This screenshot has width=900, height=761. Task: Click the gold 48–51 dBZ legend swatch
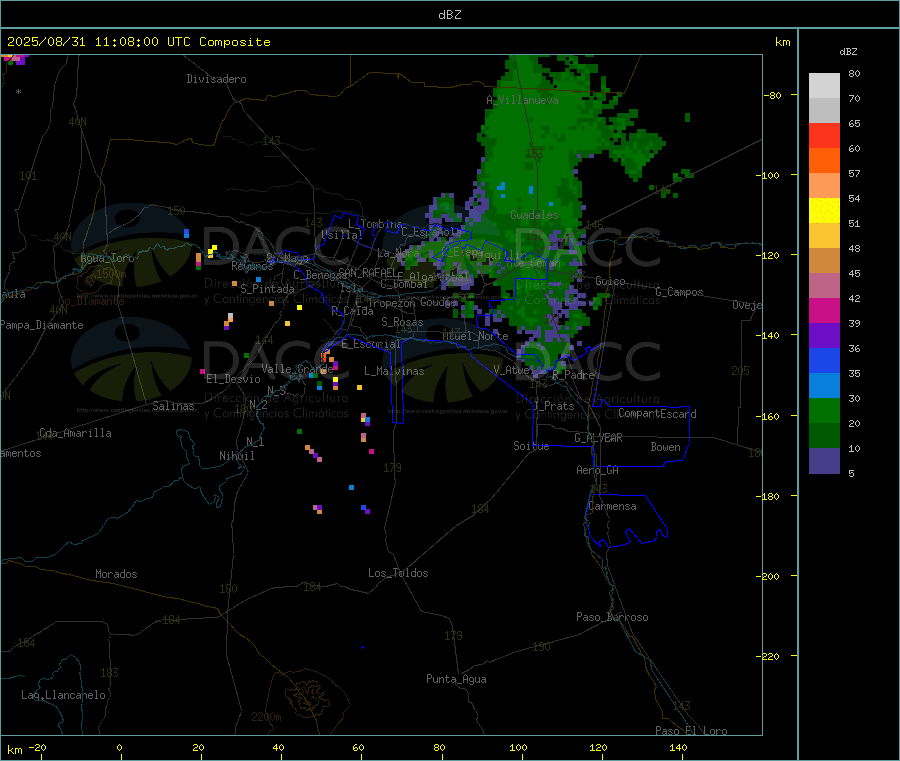[x=824, y=236]
